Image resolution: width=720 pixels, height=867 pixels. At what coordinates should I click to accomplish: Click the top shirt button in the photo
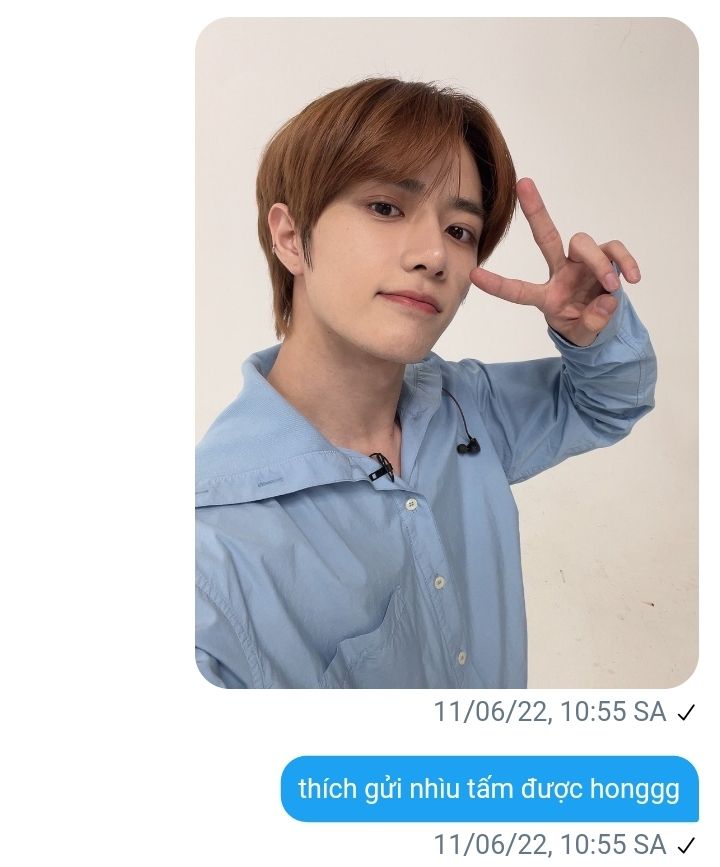[x=409, y=505]
